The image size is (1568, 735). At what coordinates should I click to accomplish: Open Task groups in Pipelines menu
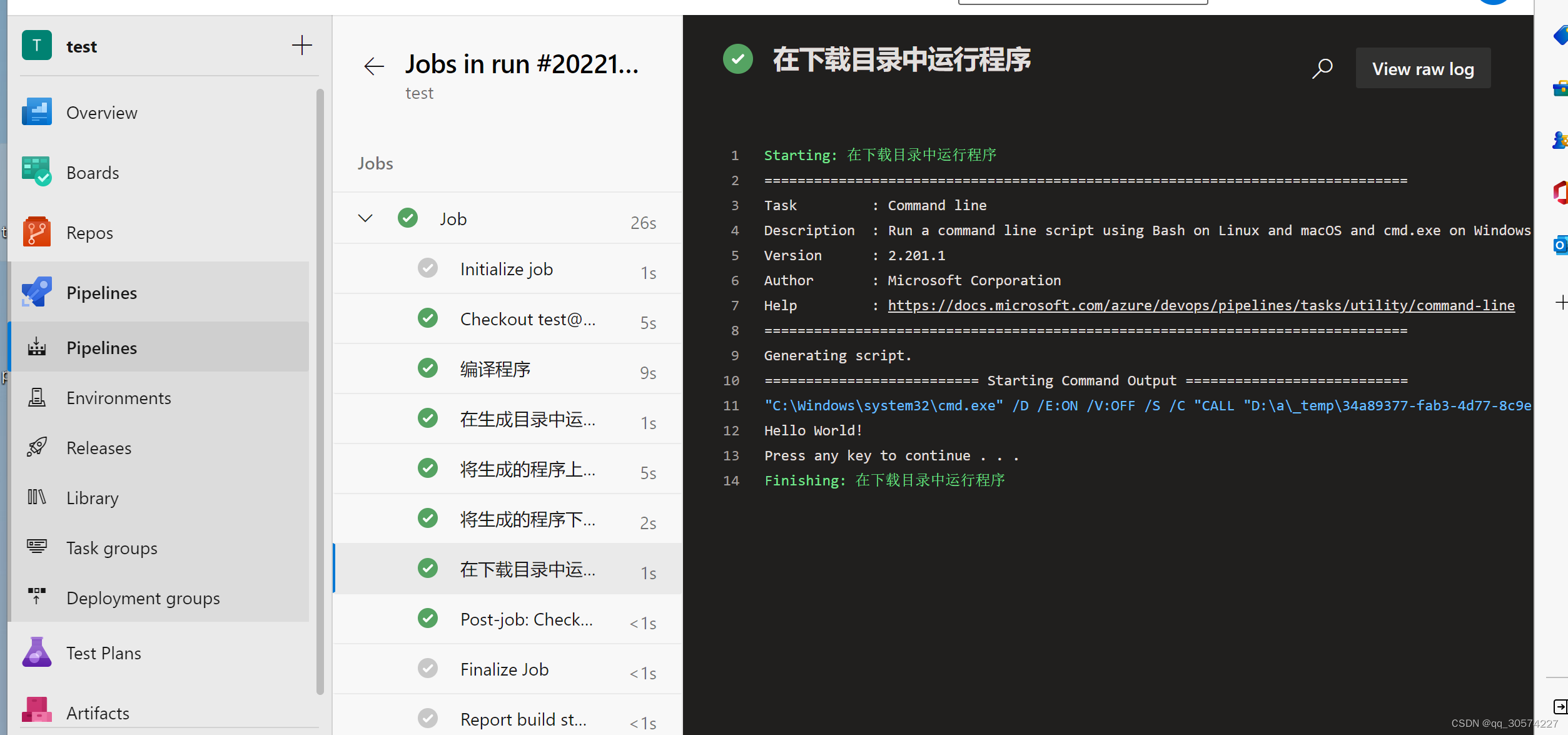coord(112,548)
